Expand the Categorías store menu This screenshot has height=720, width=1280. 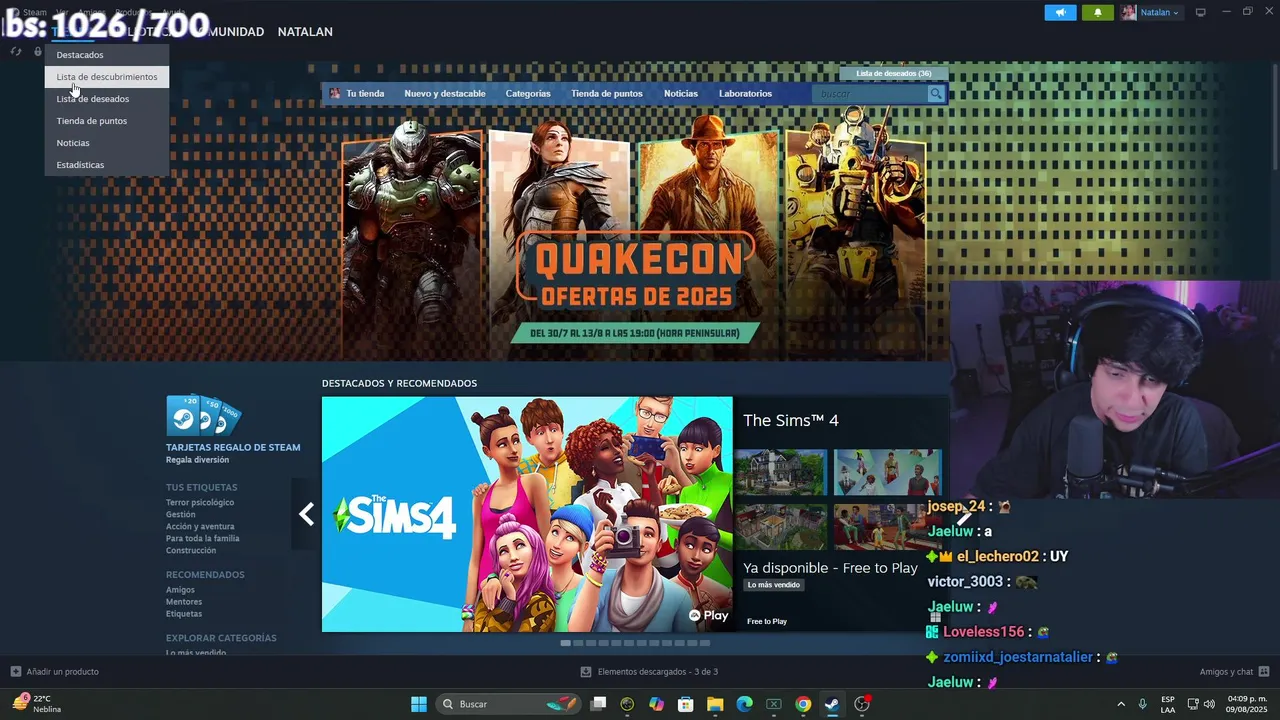click(528, 94)
